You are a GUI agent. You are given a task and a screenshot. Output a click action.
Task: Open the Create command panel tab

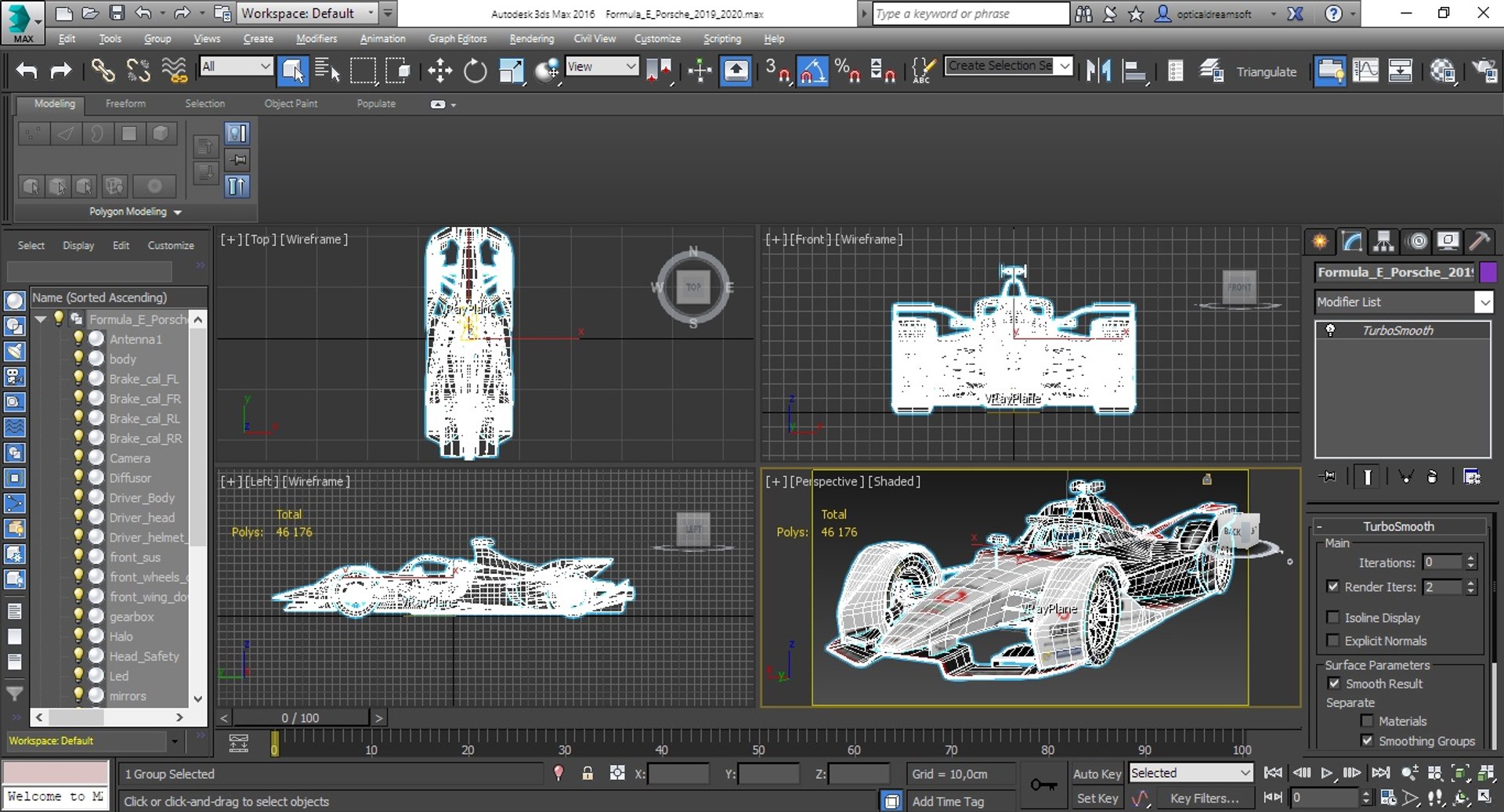click(x=1320, y=241)
